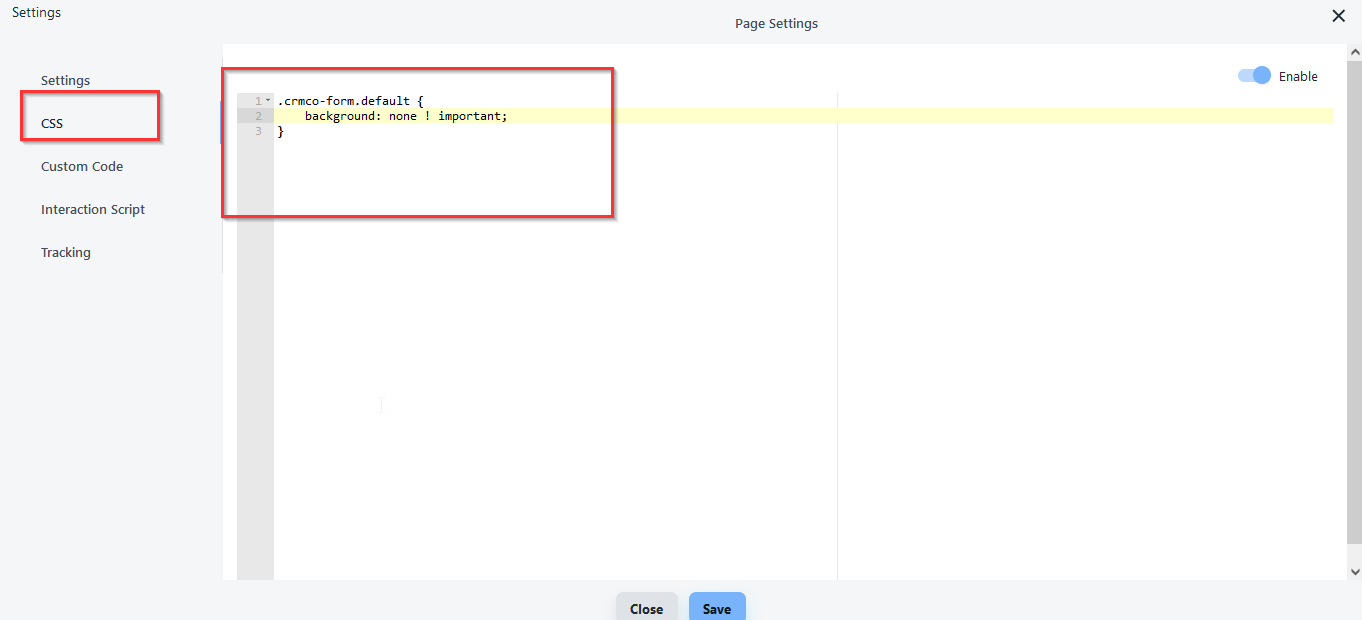
Task: Click the scrollbar down arrow
Action: point(1355,572)
